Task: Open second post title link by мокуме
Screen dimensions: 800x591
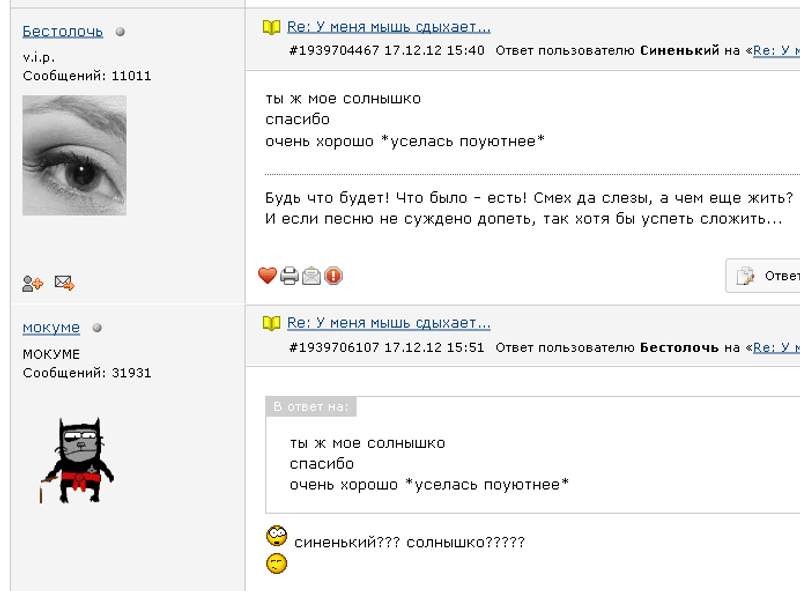Action: coord(388,323)
